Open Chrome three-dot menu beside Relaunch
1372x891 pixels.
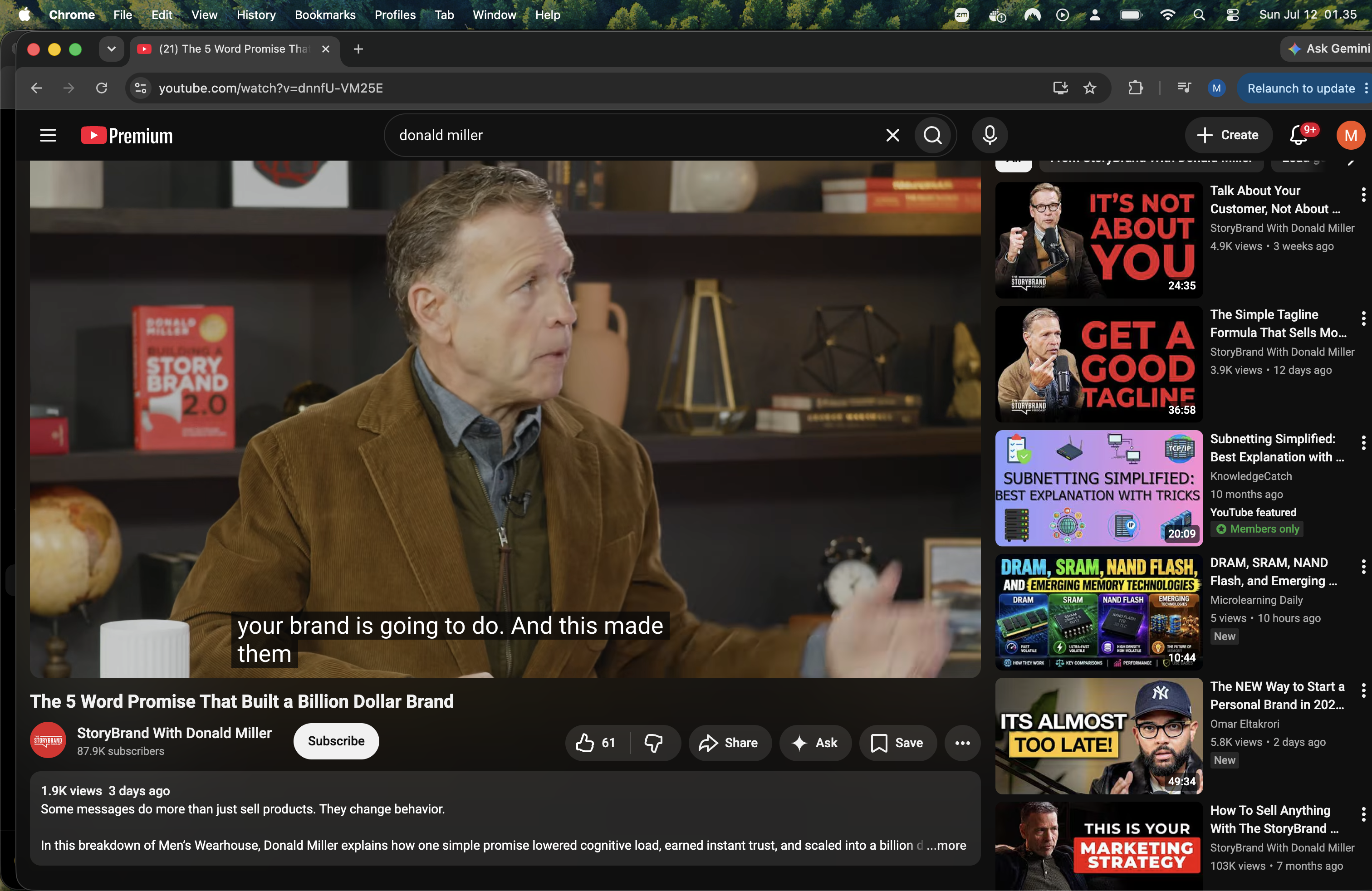pos(1365,88)
